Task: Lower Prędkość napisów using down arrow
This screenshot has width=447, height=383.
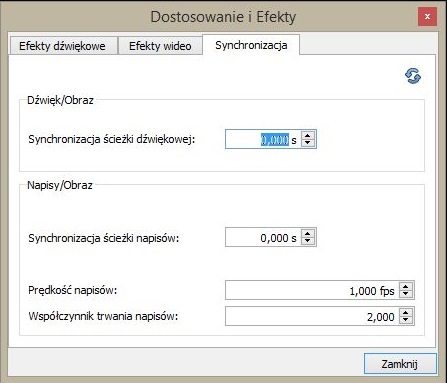Action: pos(406,294)
